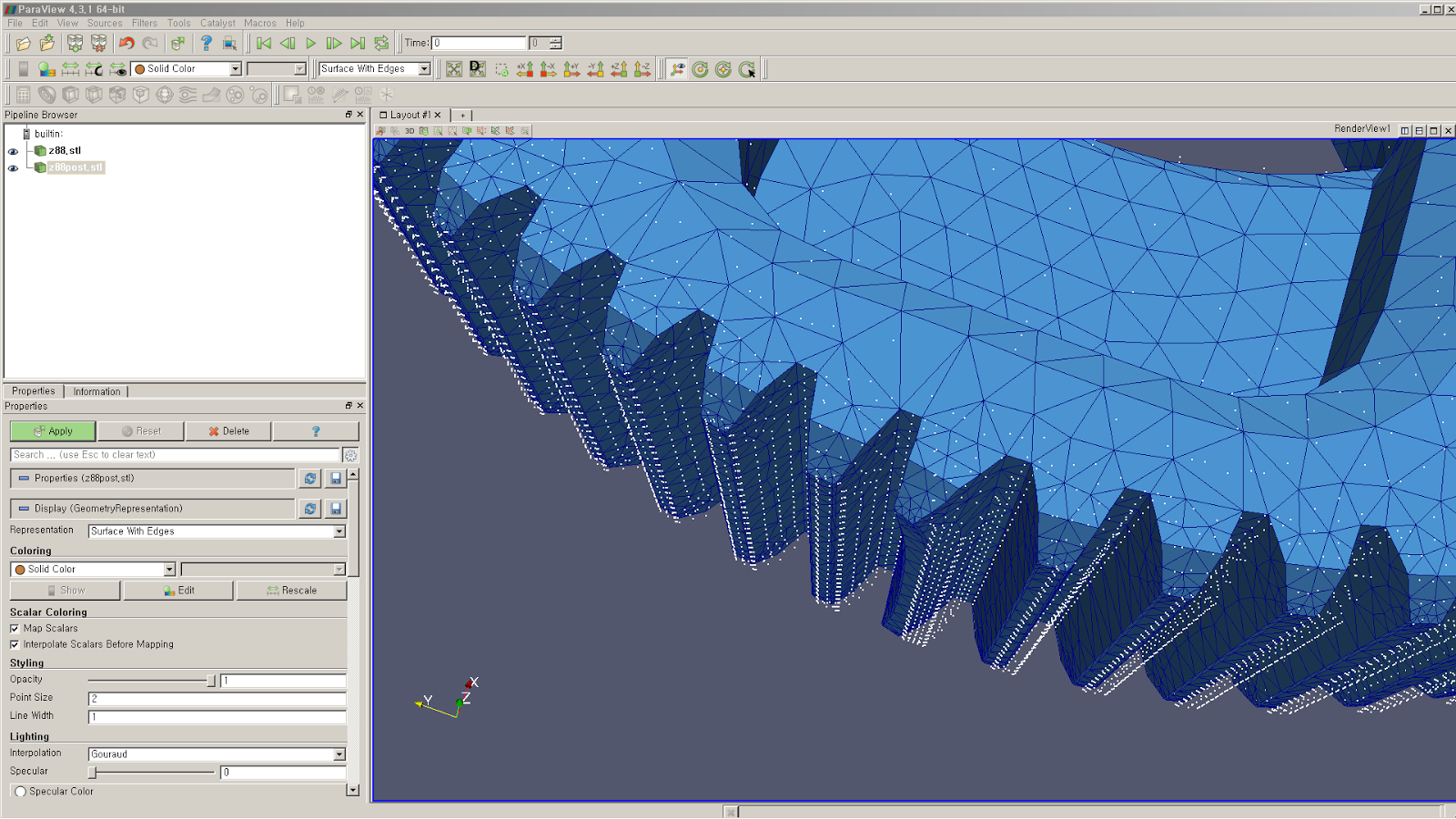The image size is (1456, 819).
Task: Click Rescale to data range
Action: [x=292, y=590]
